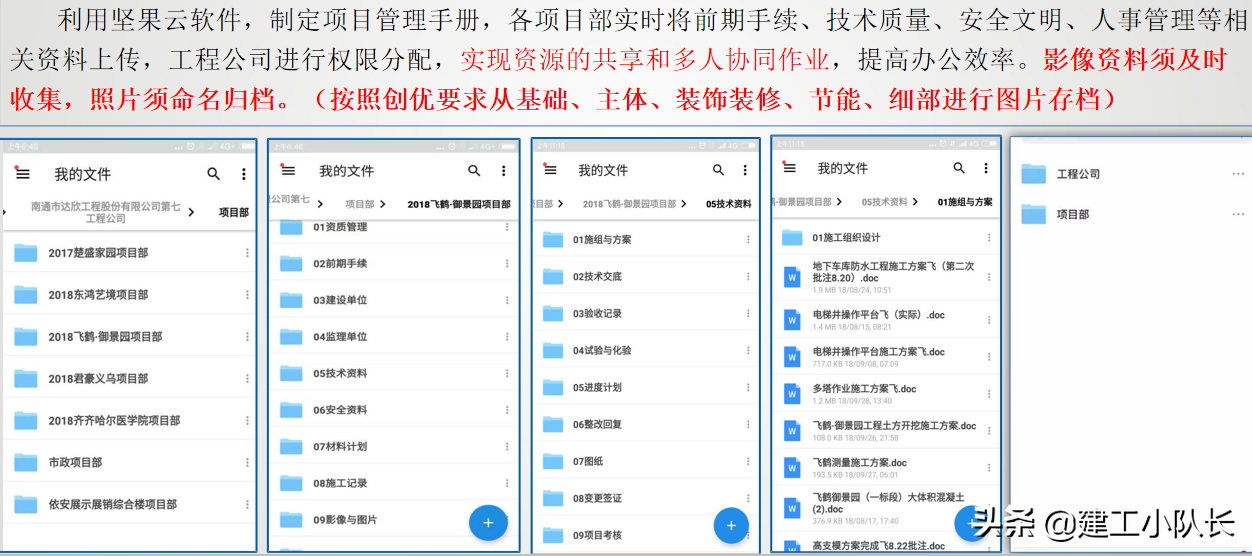
Task: Click folder icon of 2017楚盛家园项目部
Action: tap(26, 253)
